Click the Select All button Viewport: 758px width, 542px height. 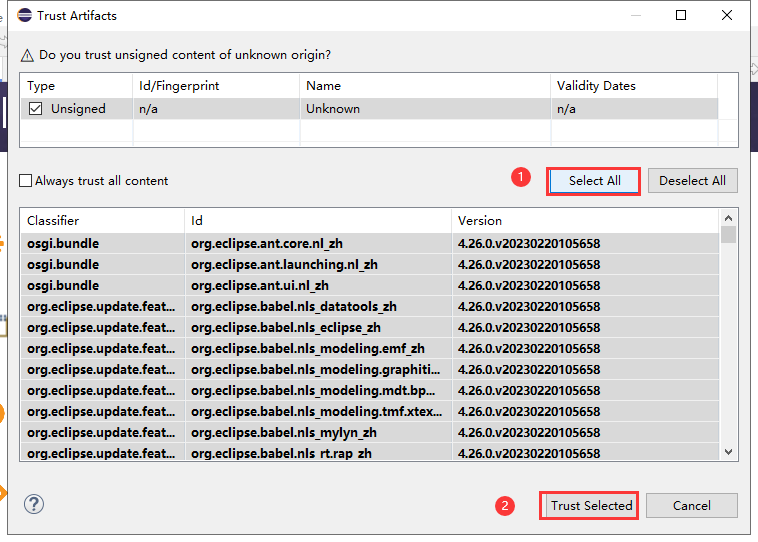[594, 181]
